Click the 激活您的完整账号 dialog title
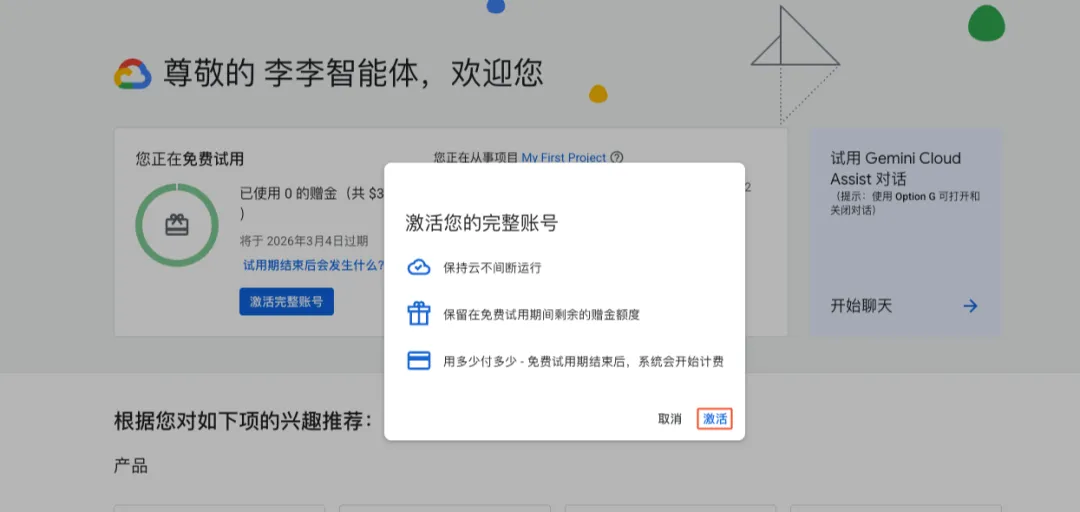Screen dimensions: 1080x512 click(x=481, y=223)
